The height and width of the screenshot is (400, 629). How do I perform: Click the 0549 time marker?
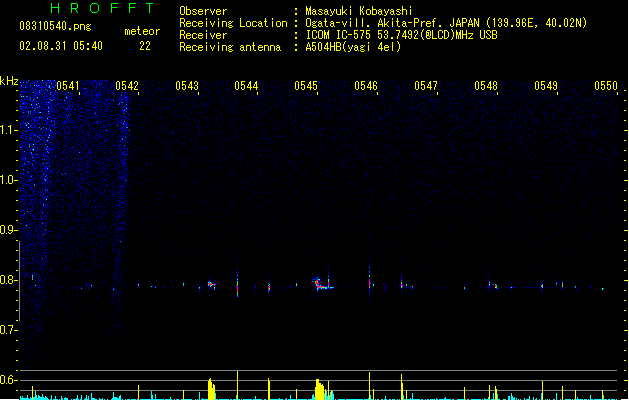[546, 86]
